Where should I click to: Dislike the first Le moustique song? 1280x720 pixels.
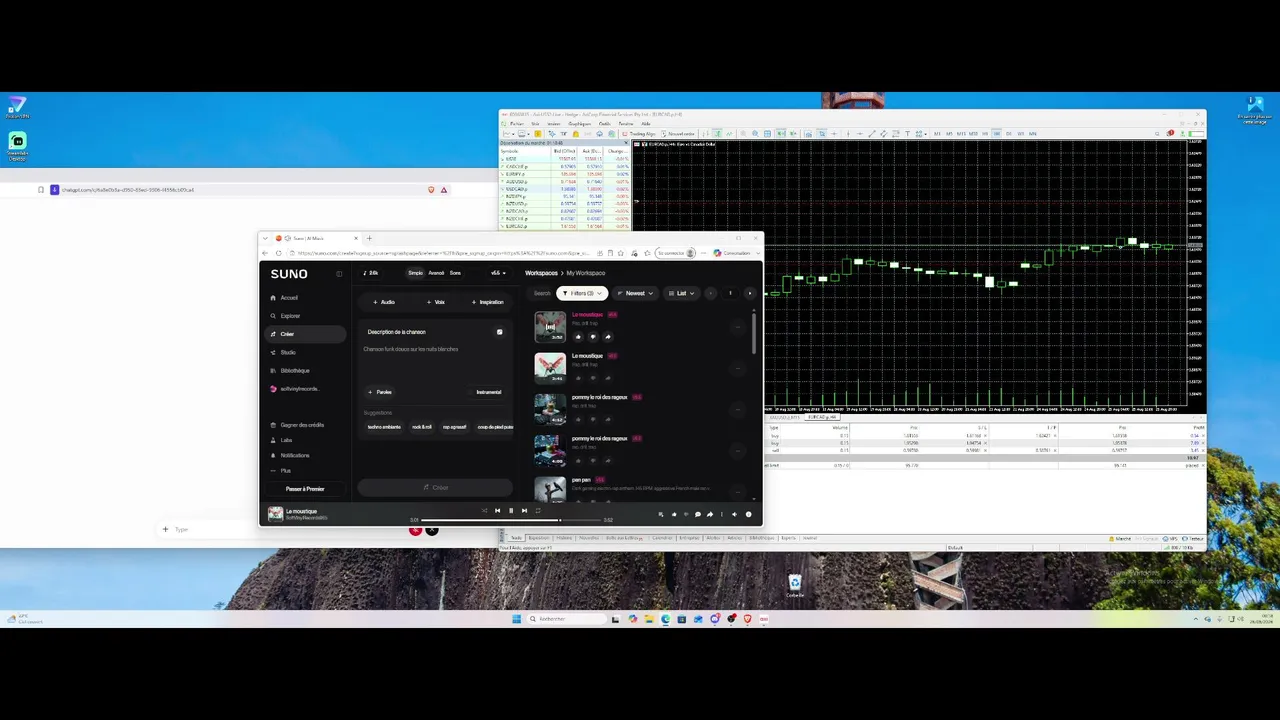click(x=593, y=336)
